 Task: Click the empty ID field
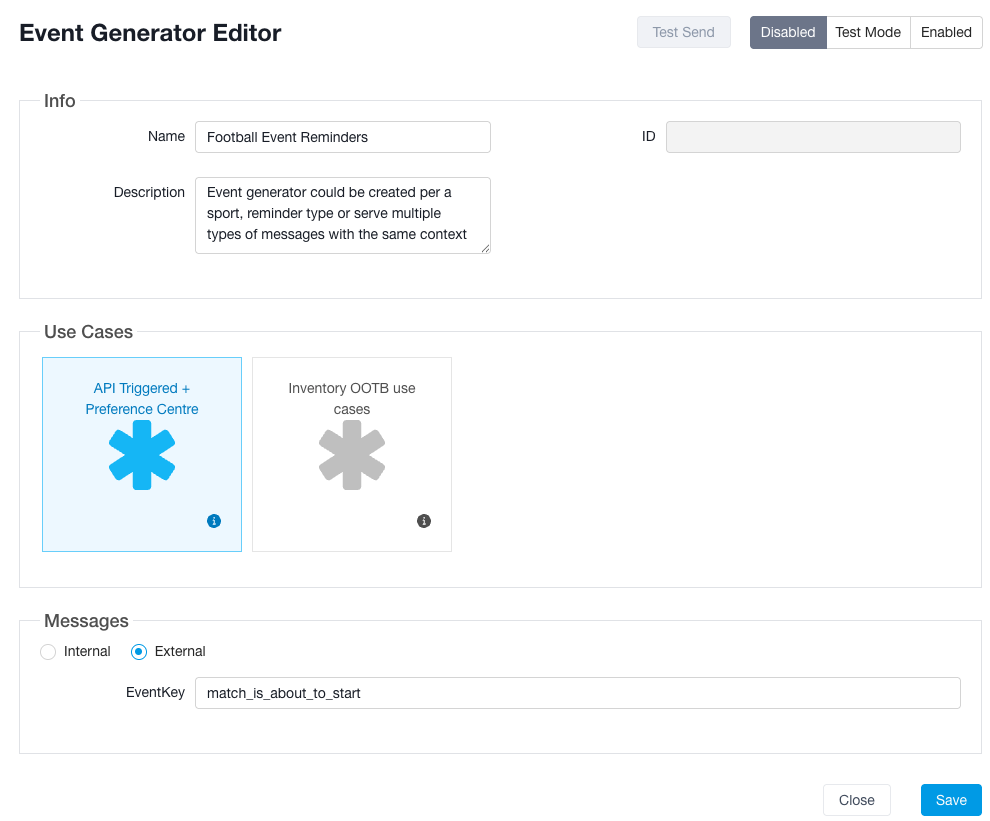813,137
